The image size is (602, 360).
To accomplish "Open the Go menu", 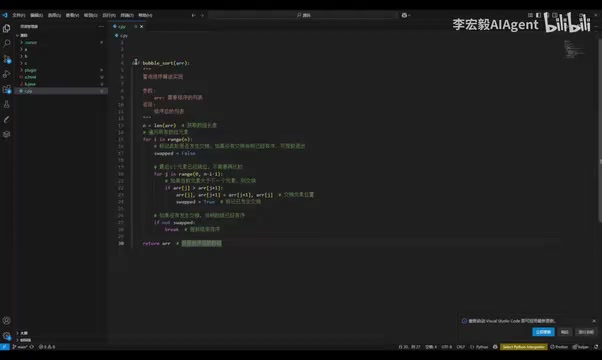I will pos(91,15).
